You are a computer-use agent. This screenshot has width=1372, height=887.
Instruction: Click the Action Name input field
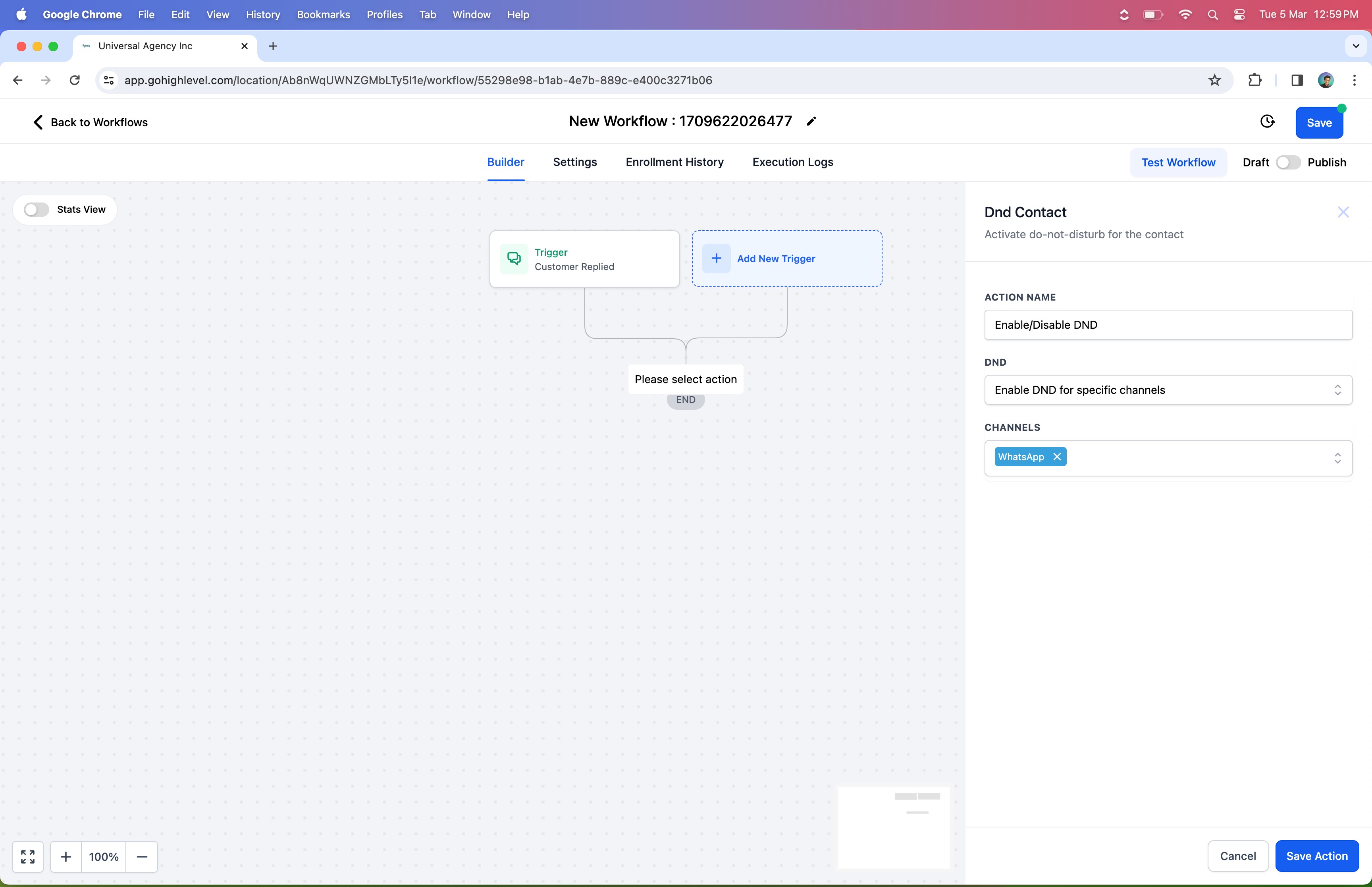(x=1168, y=325)
